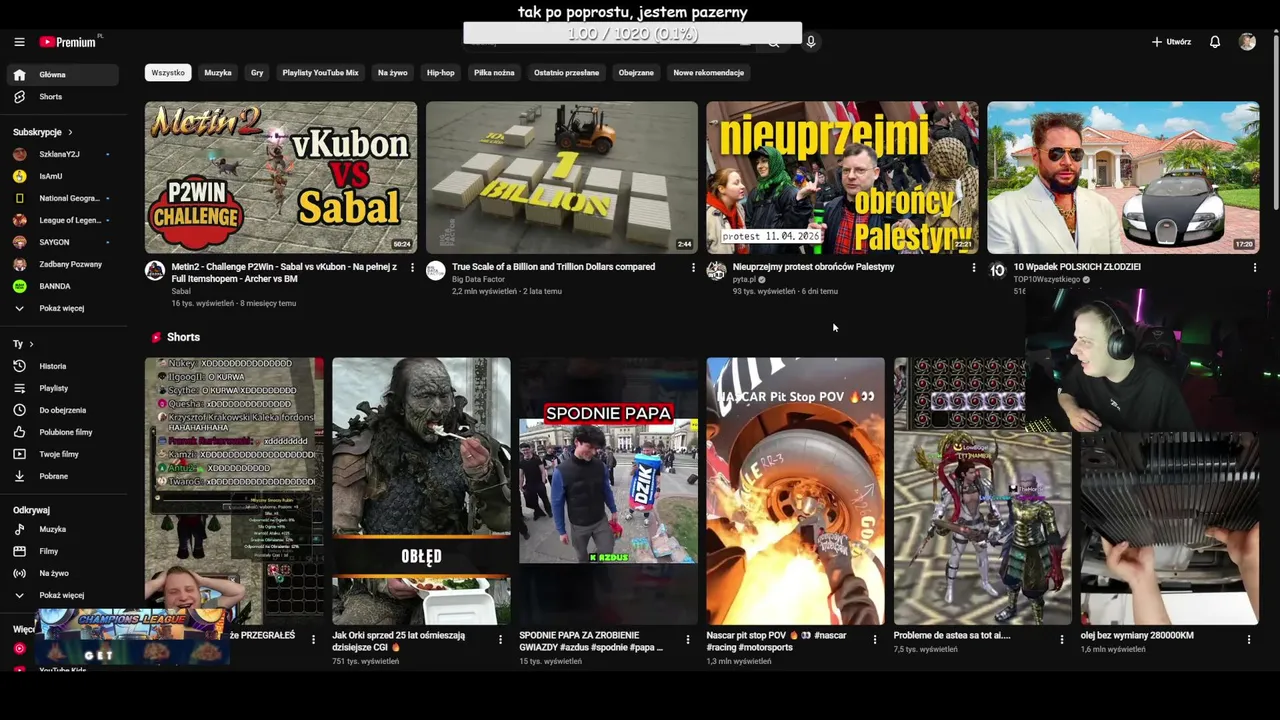Open National Geographic subscription channel

(x=62, y=198)
